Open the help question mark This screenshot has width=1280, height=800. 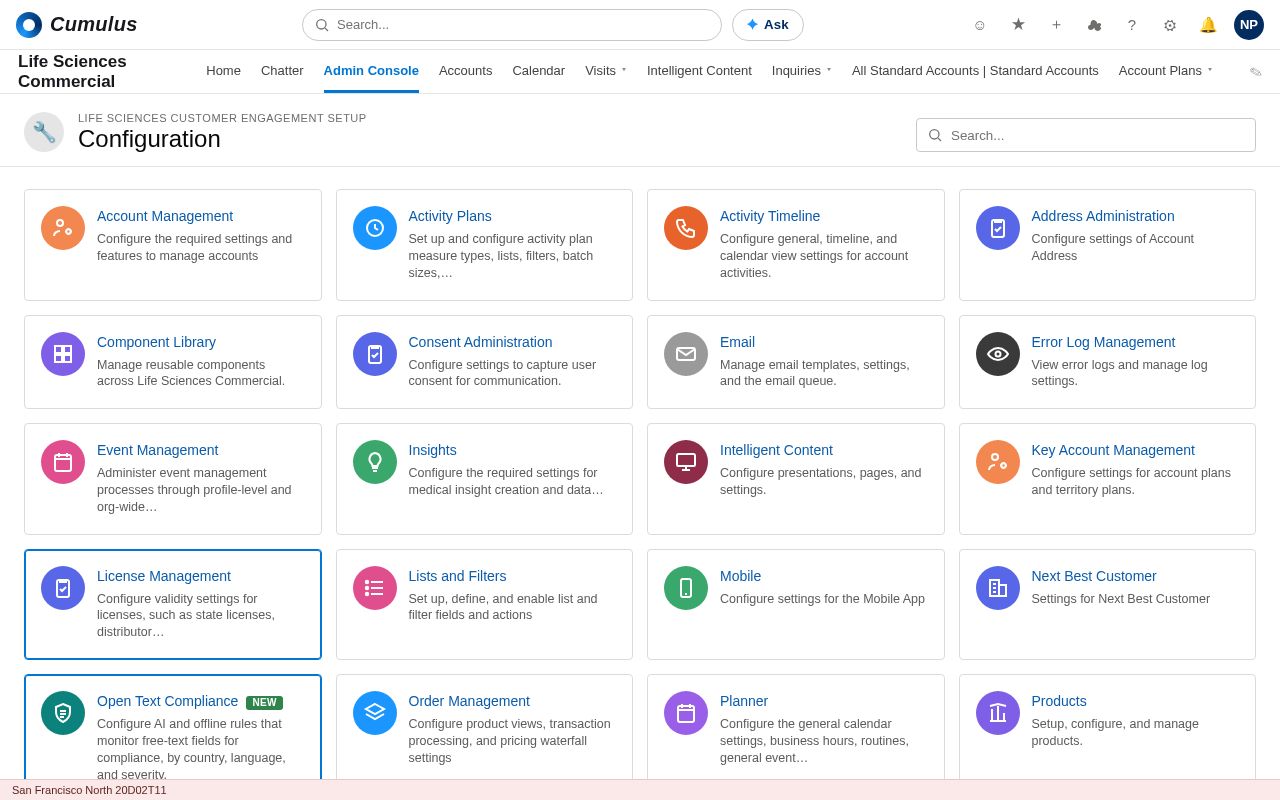point(1132,25)
